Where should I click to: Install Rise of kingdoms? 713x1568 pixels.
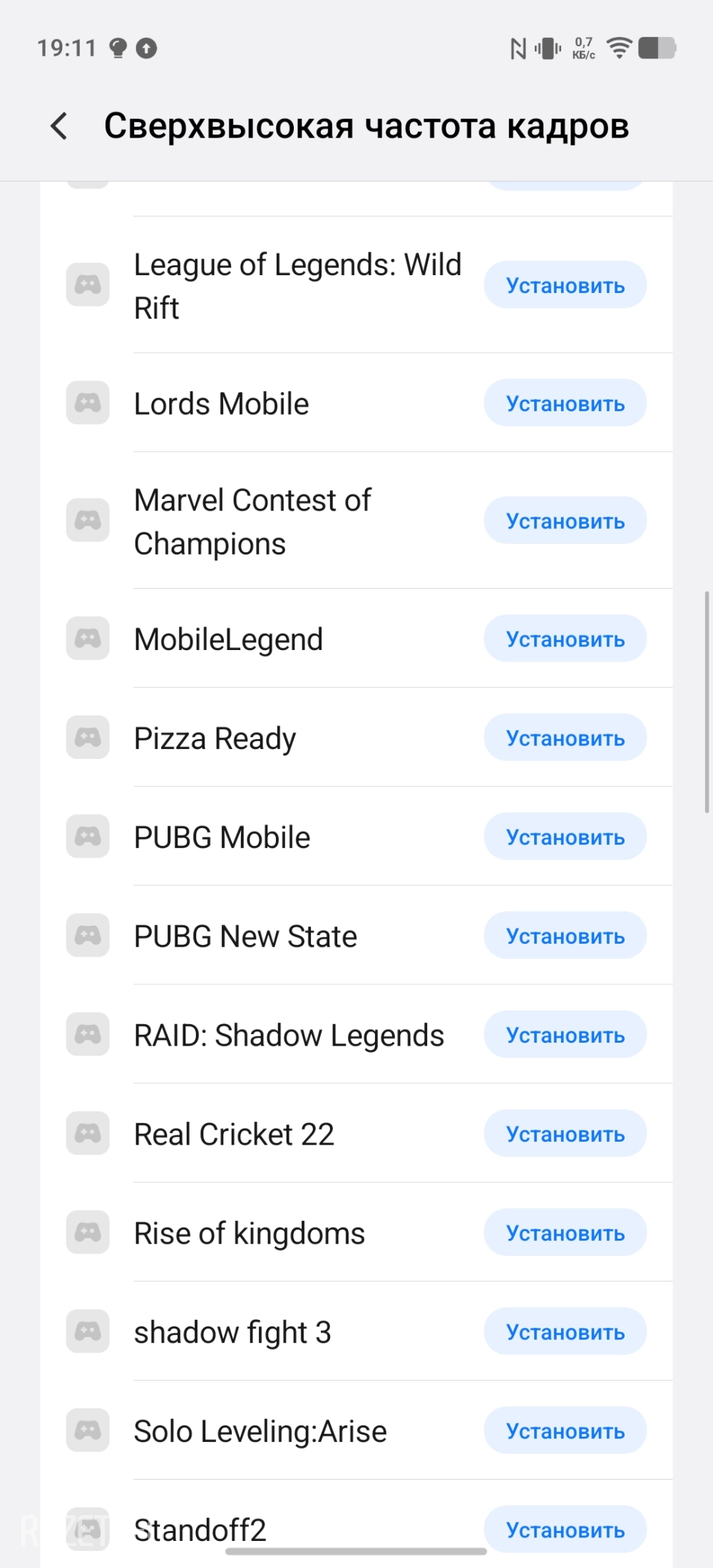tap(565, 1233)
